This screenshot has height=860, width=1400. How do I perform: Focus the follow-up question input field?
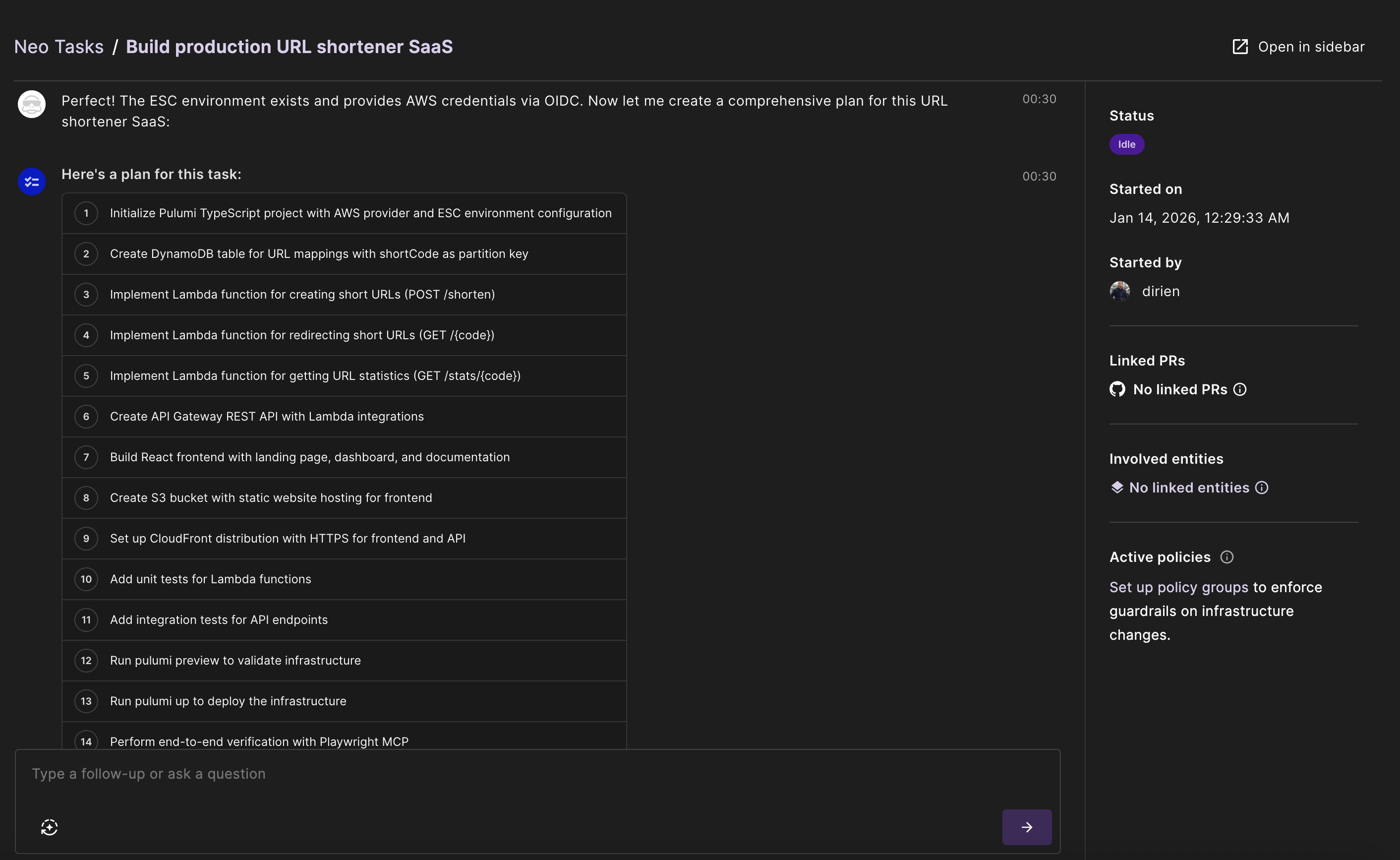537,774
